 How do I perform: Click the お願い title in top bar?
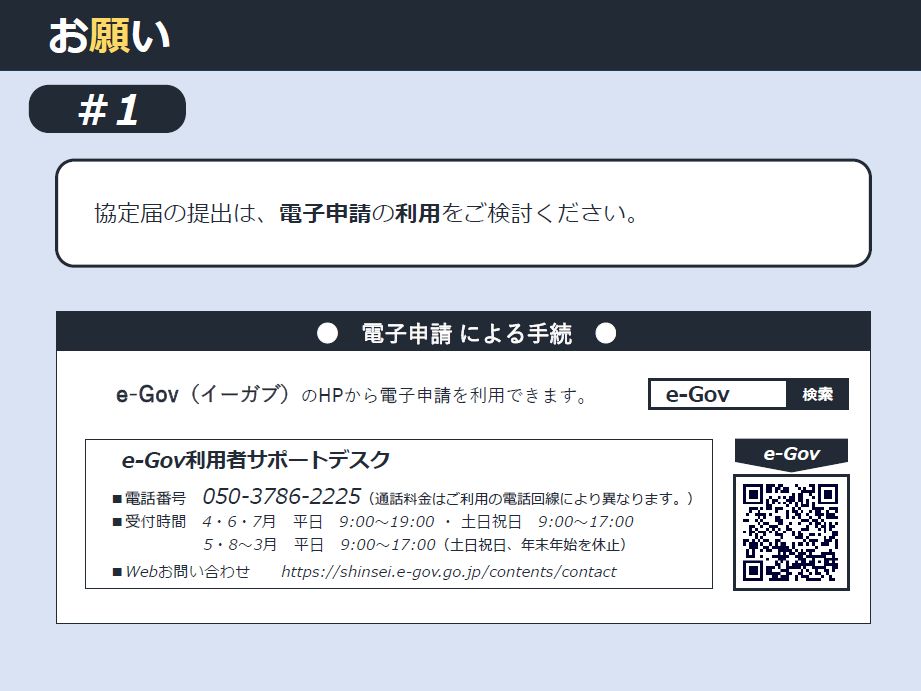[x=109, y=36]
